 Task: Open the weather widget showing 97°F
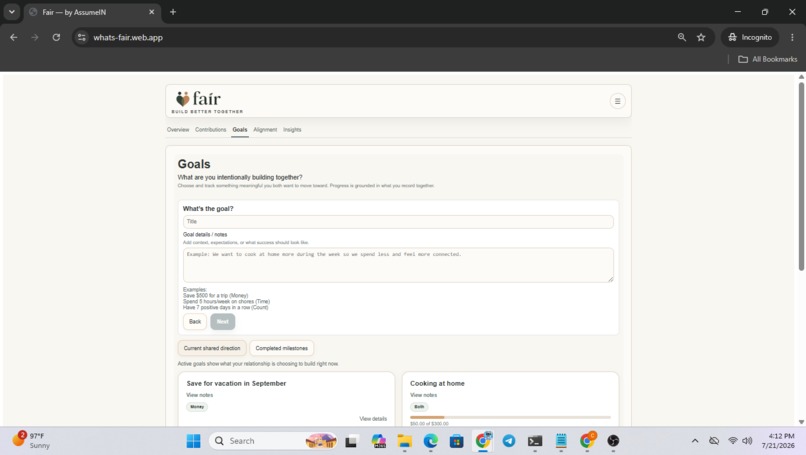click(x=31, y=441)
